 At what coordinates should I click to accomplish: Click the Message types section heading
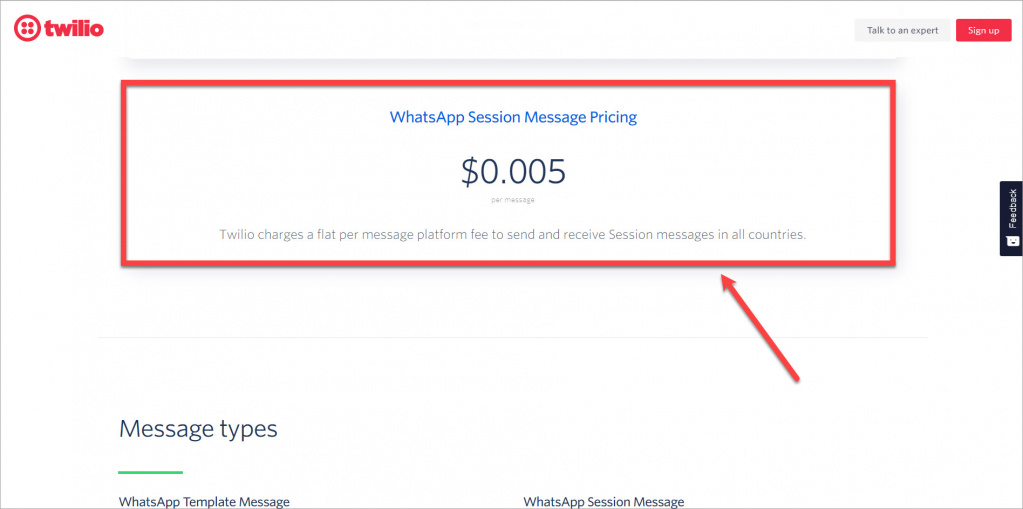pyautogui.click(x=198, y=429)
